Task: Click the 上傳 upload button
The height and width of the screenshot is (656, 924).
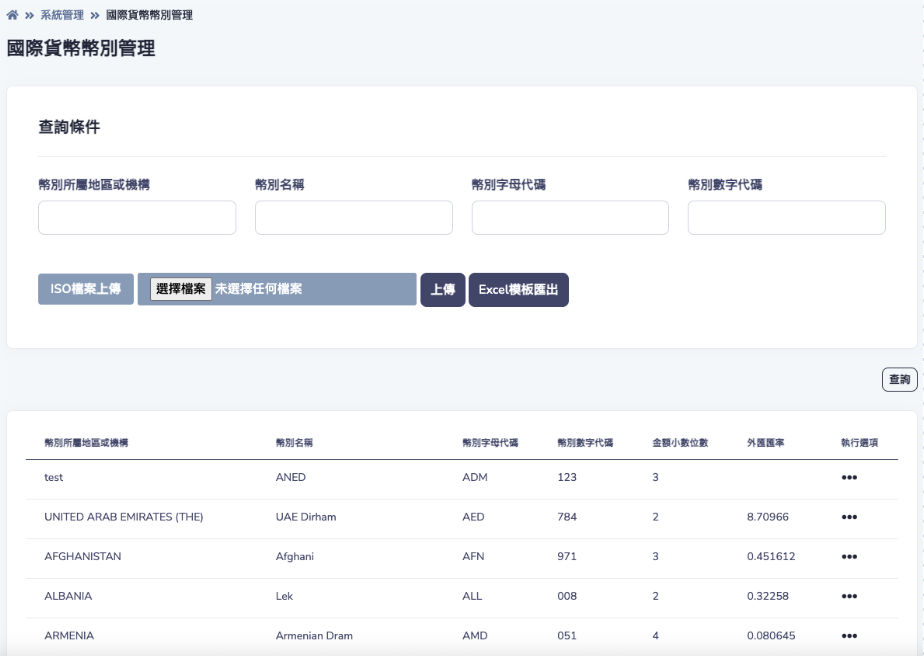Action: [x=442, y=290]
